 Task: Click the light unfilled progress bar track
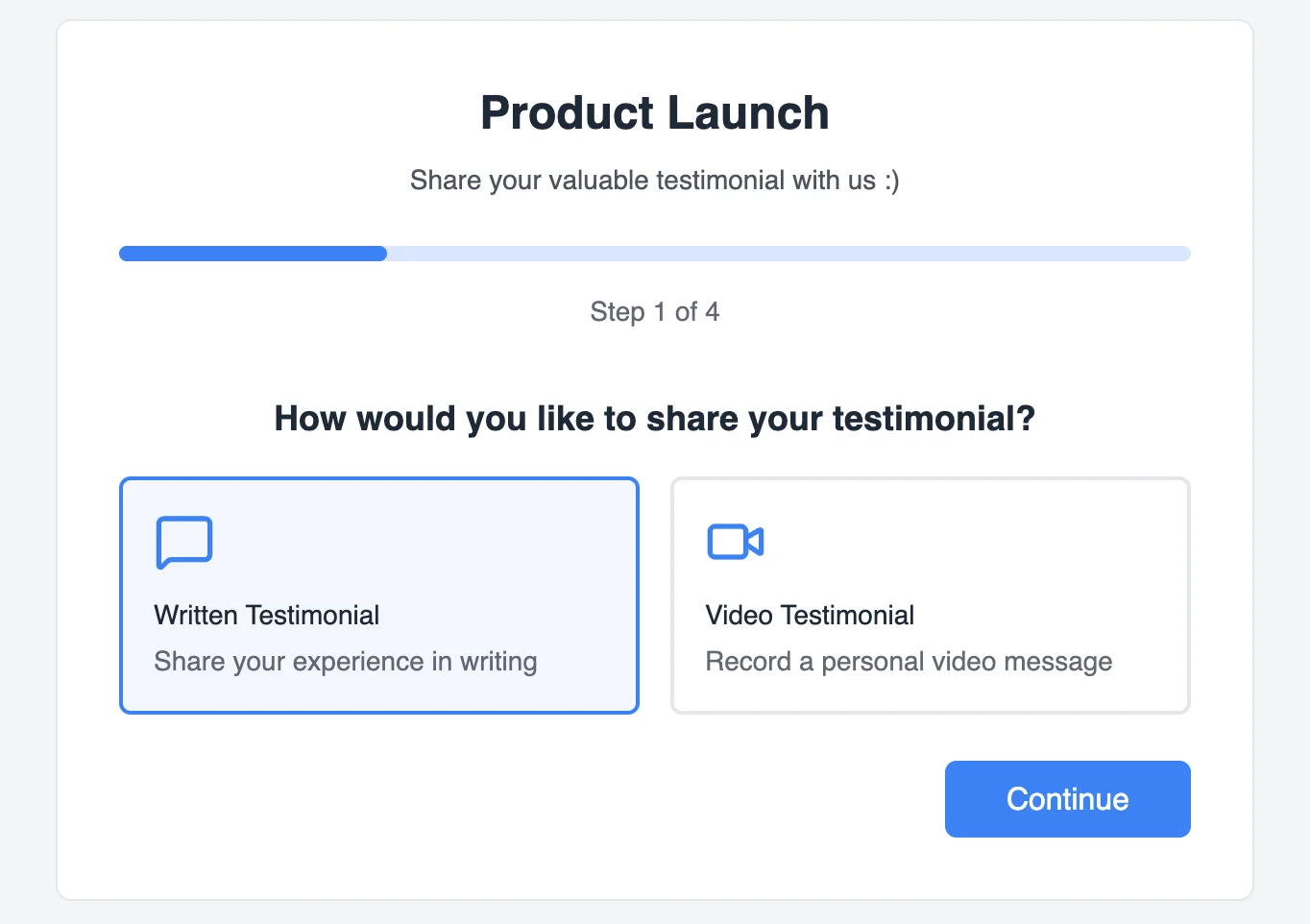coord(788,254)
